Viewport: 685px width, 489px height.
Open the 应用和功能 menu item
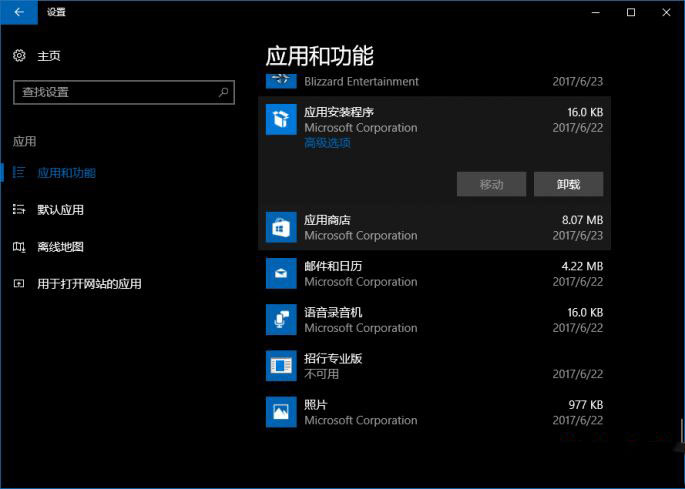pos(66,173)
